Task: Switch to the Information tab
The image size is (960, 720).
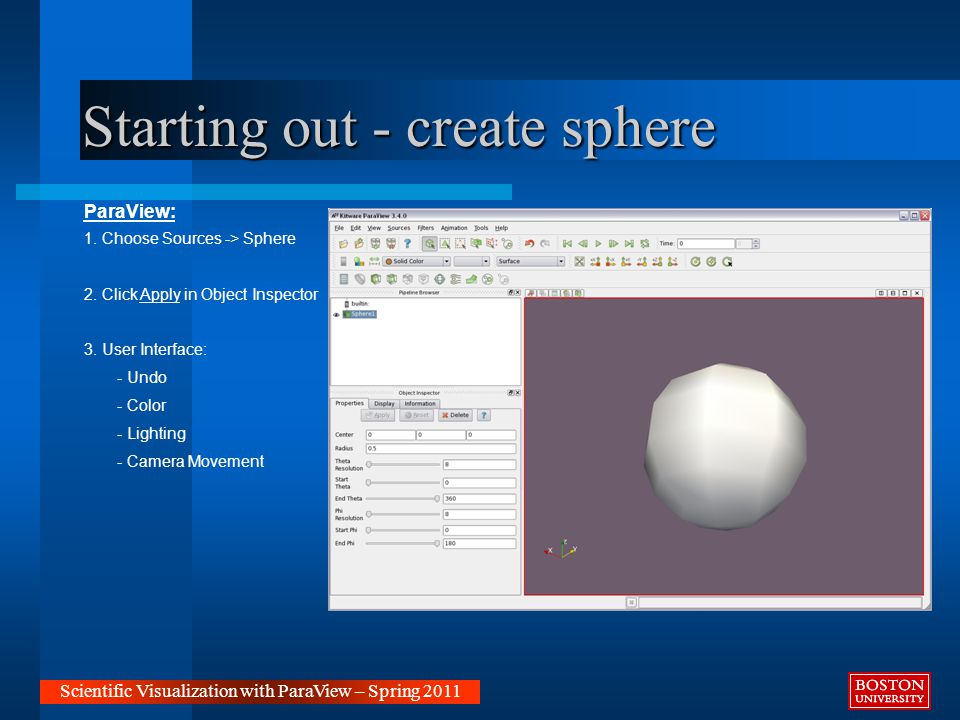Action: point(420,404)
